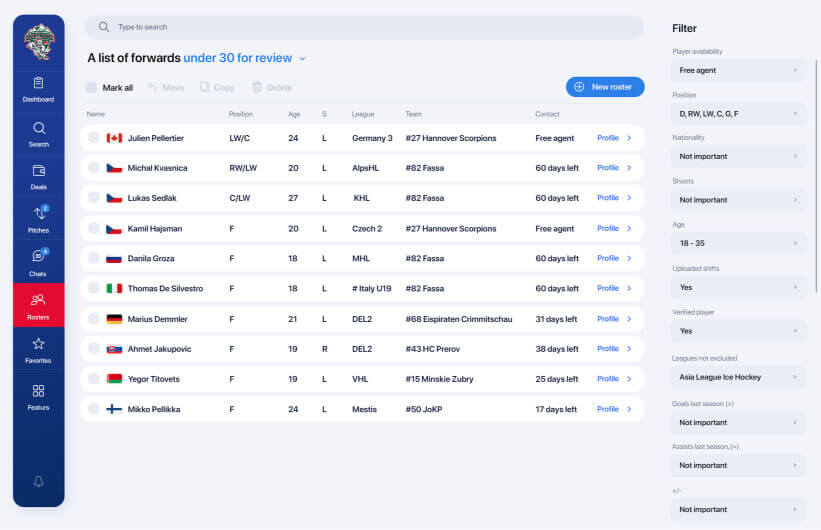Image resolution: width=821 pixels, height=530 pixels.
Task: Check the Mark all checkbox
Action: click(x=92, y=88)
